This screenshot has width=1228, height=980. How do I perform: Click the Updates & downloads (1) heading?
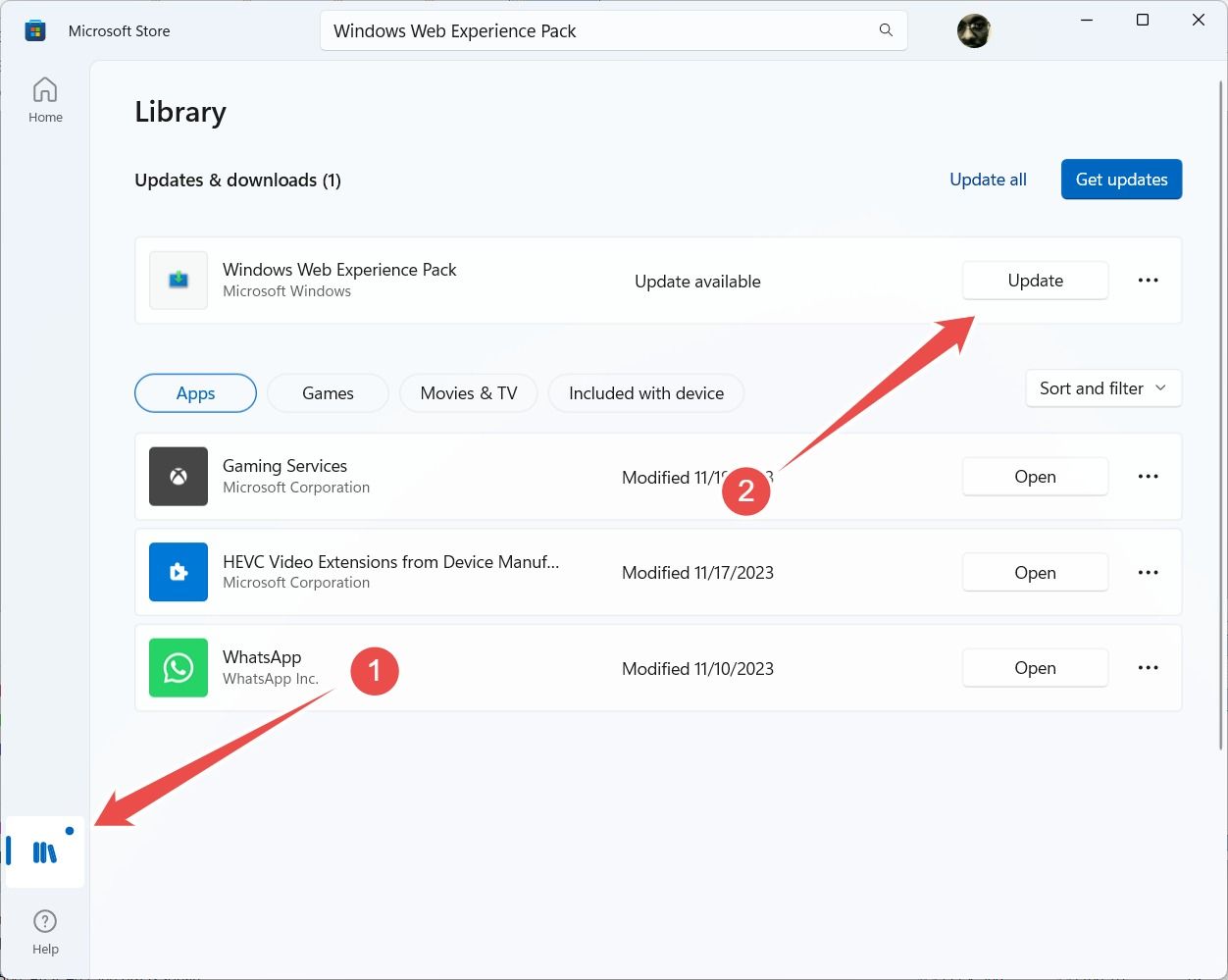coord(237,181)
